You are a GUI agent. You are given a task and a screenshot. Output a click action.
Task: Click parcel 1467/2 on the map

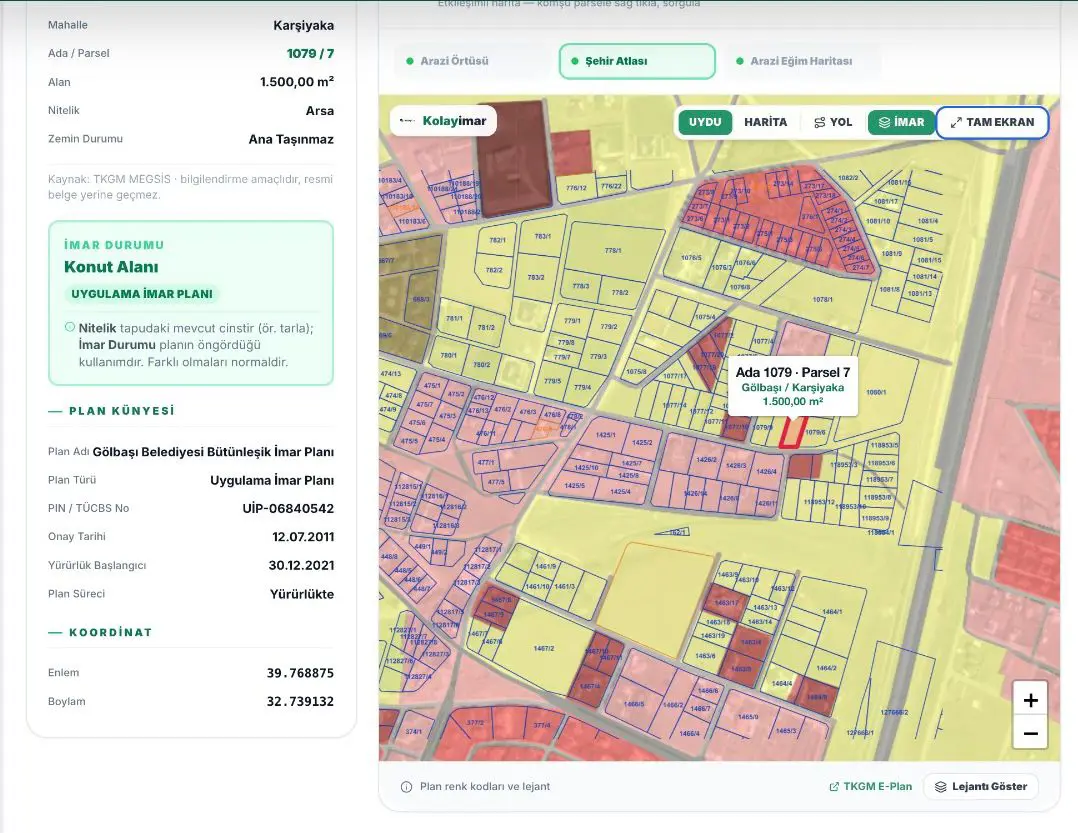(544, 648)
